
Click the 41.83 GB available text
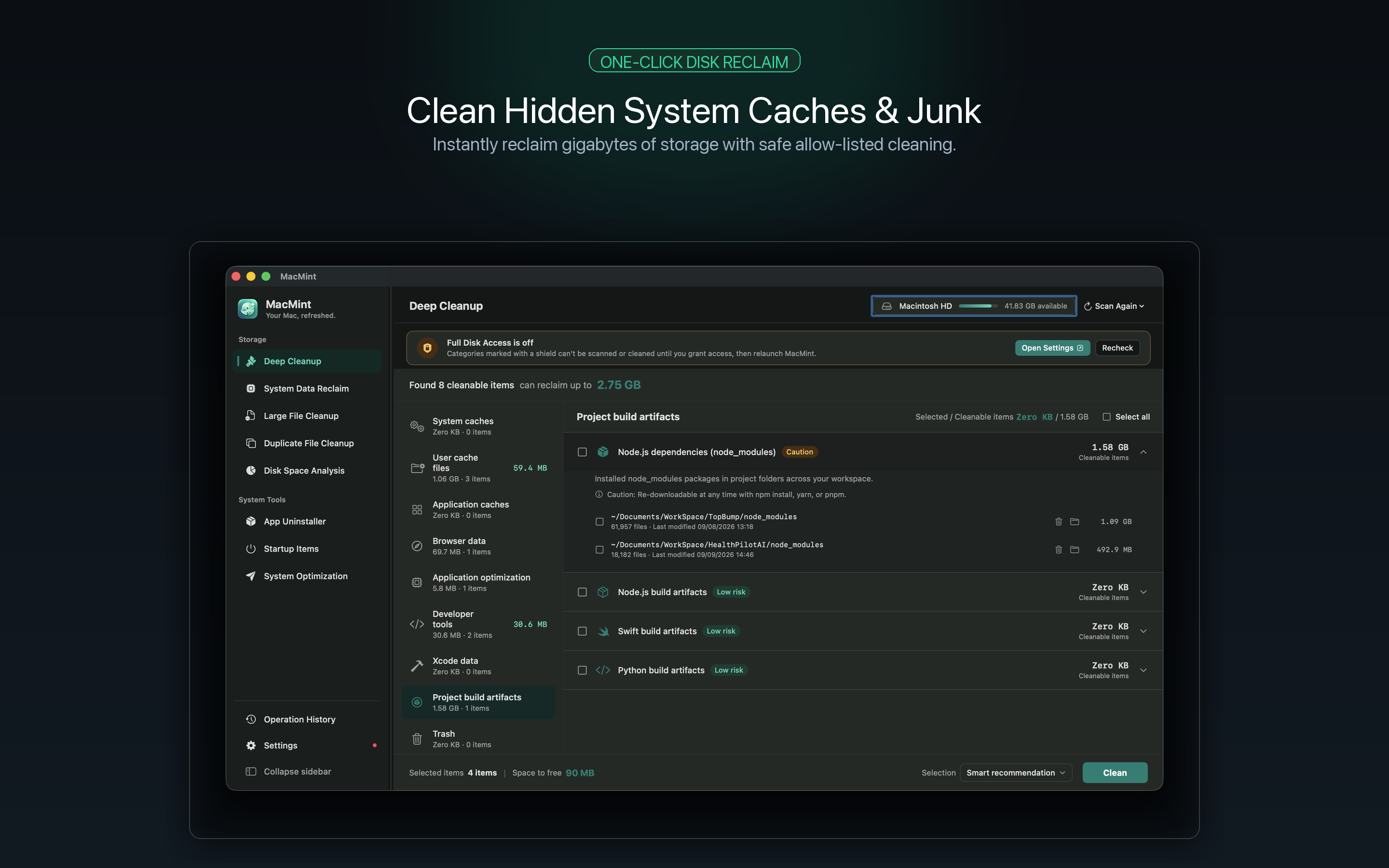pos(1035,306)
